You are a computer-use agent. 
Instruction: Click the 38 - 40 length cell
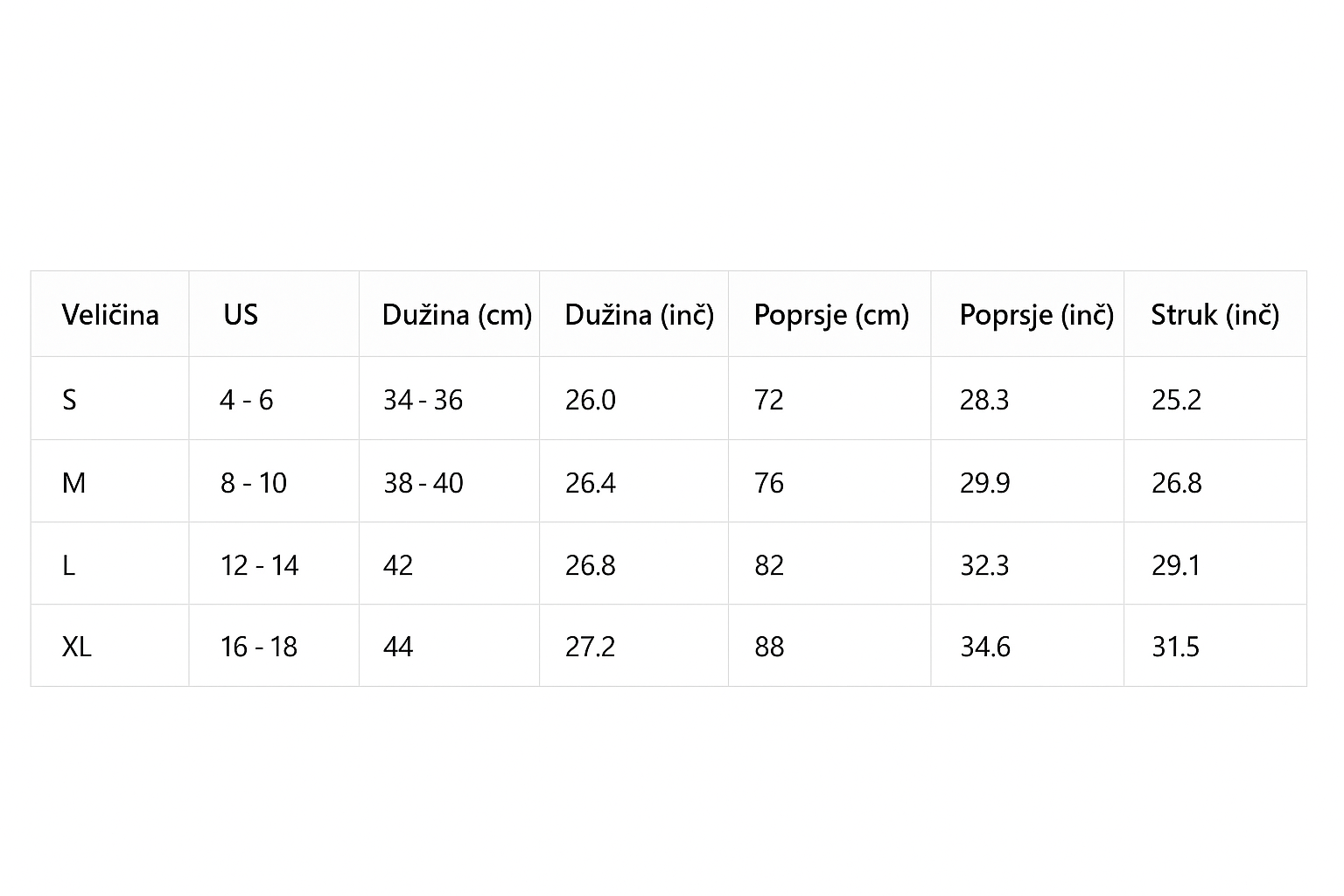point(423,483)
